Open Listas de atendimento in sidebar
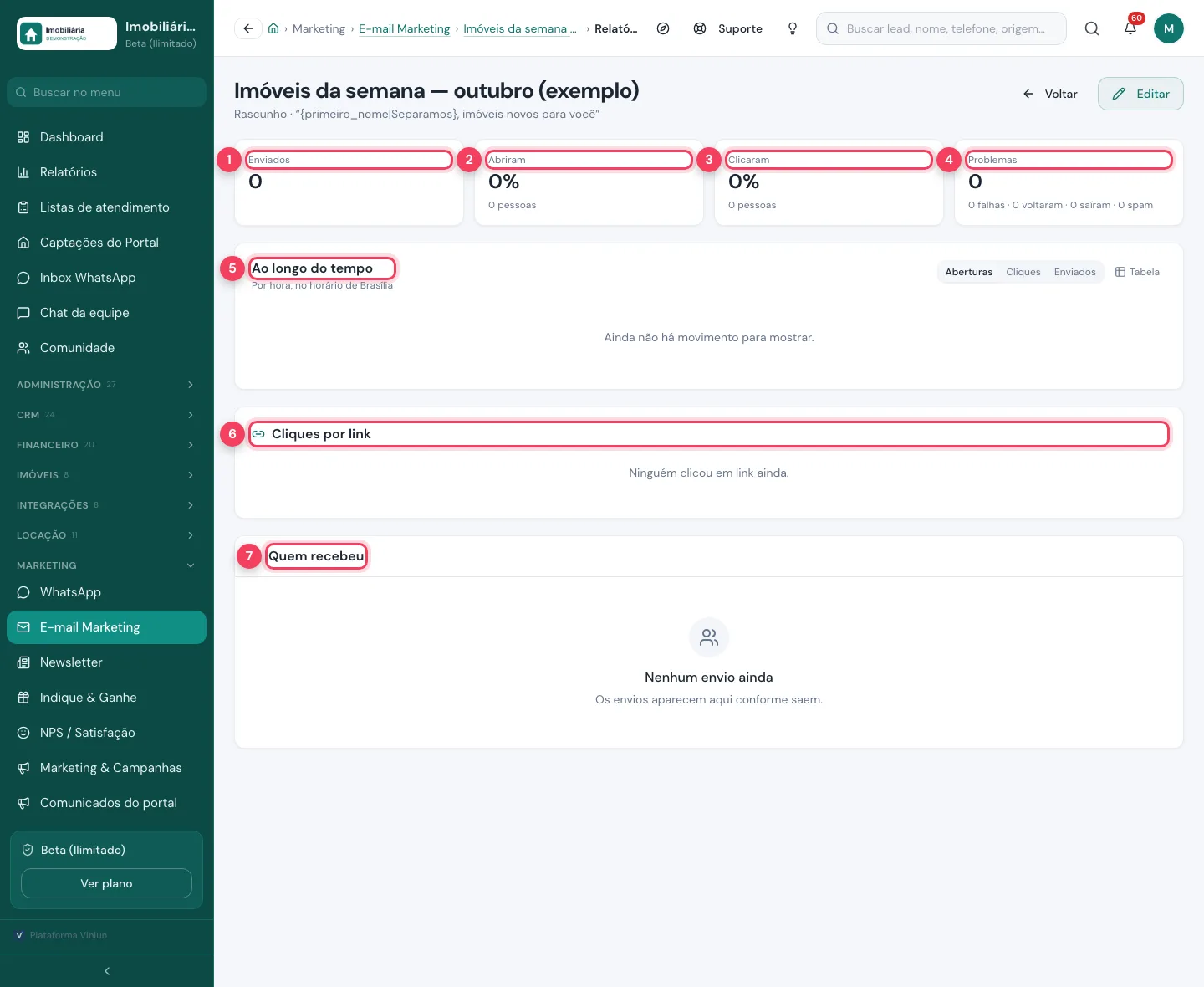1204x987 pixels. pos(106,207)
